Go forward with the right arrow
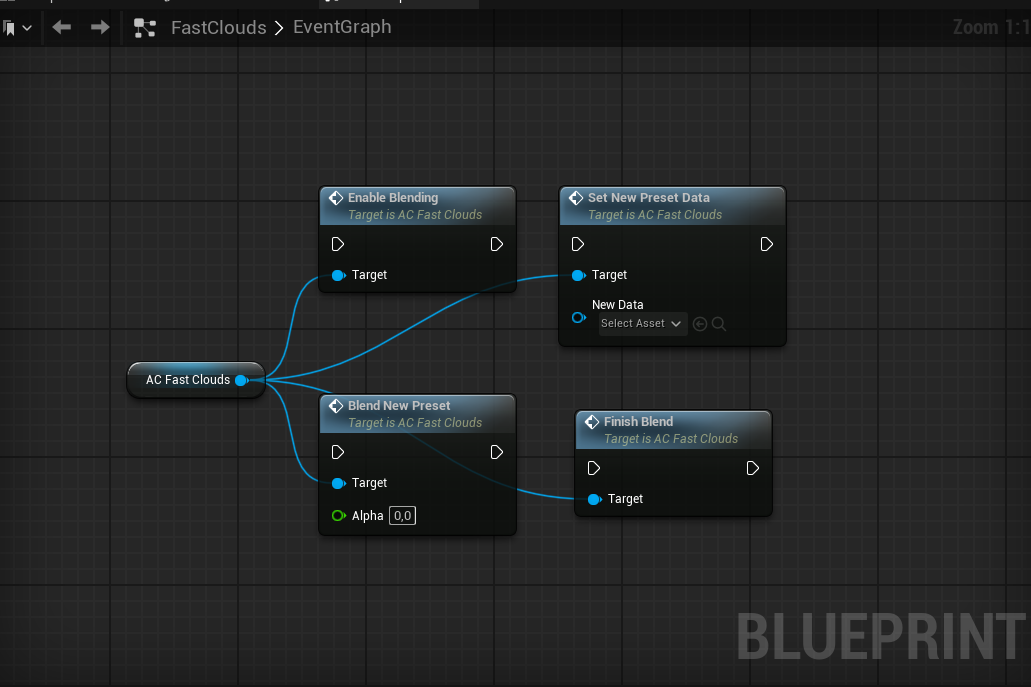 pos(100,27)
